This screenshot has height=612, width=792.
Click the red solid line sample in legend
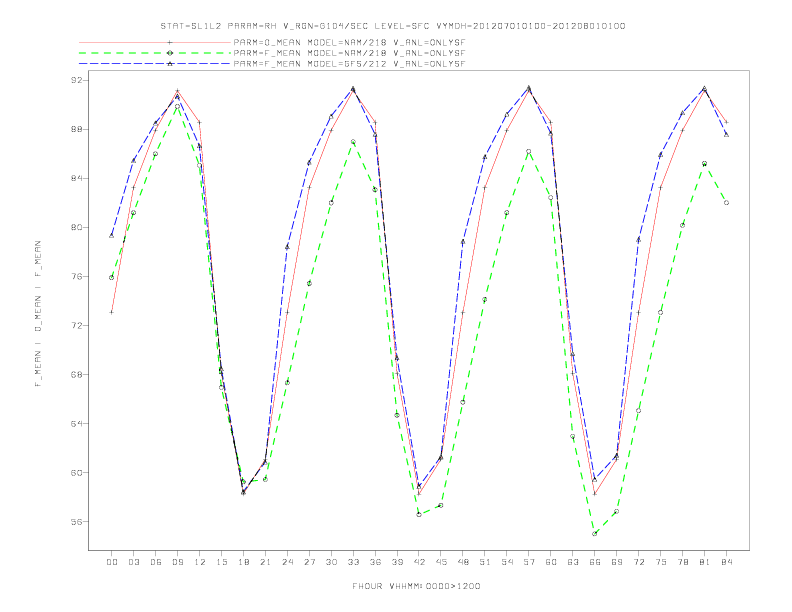pyautogui.click(x=155, y=43)
